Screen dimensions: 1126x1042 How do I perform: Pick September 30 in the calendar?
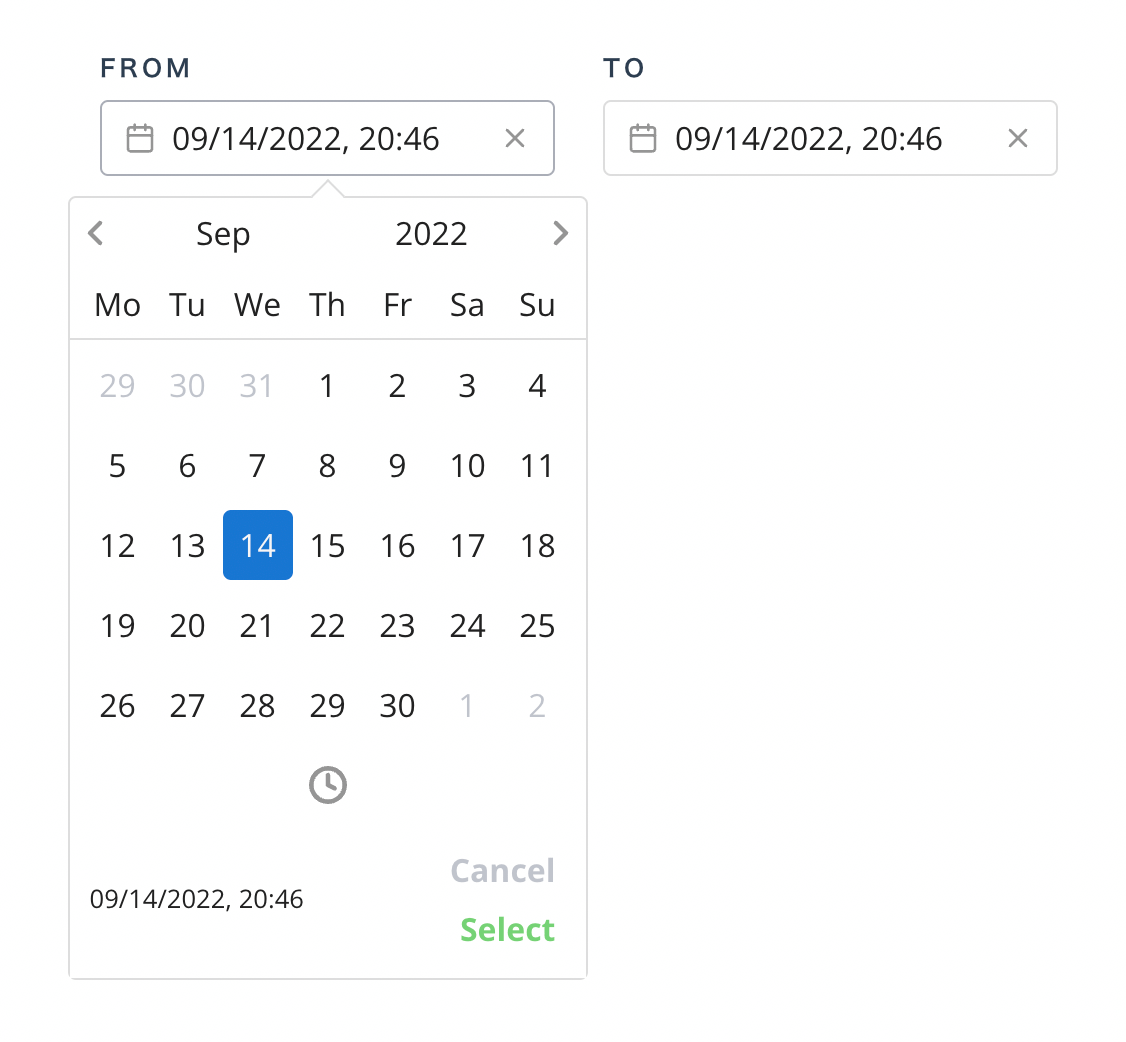pyautogui.click(x=397, y=705)
